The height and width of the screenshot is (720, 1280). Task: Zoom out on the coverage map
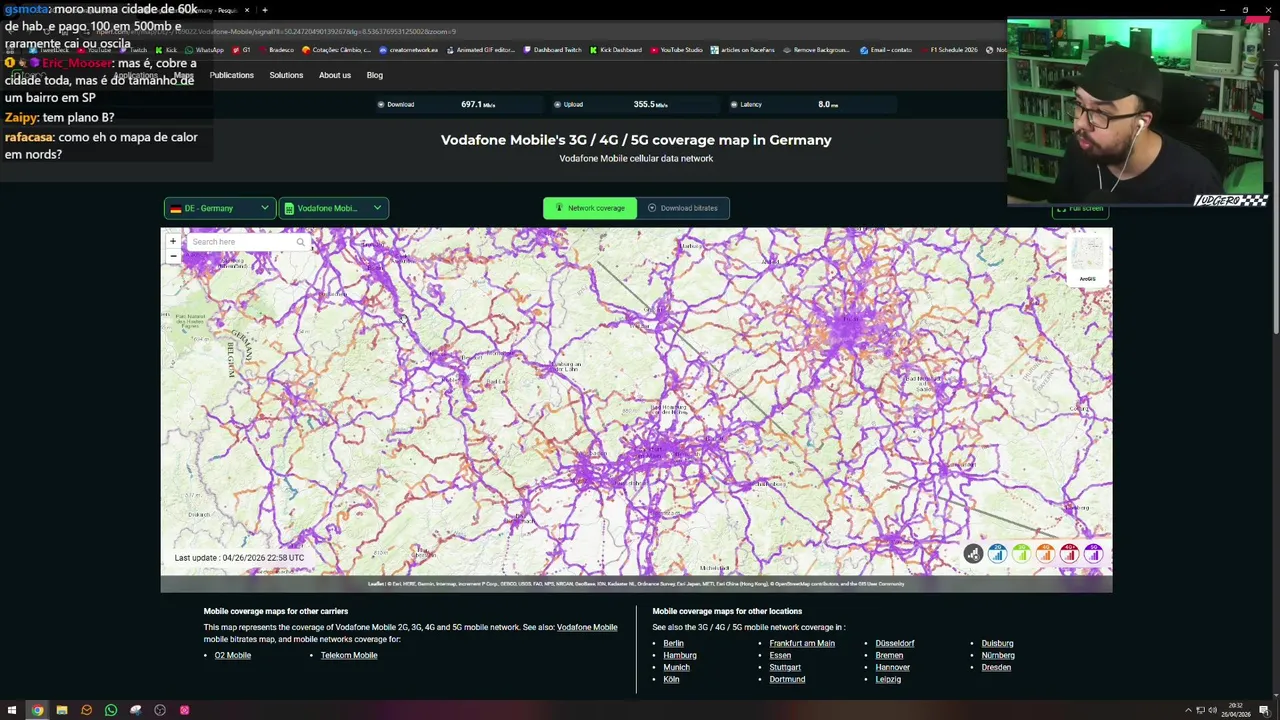click(173, 256)
